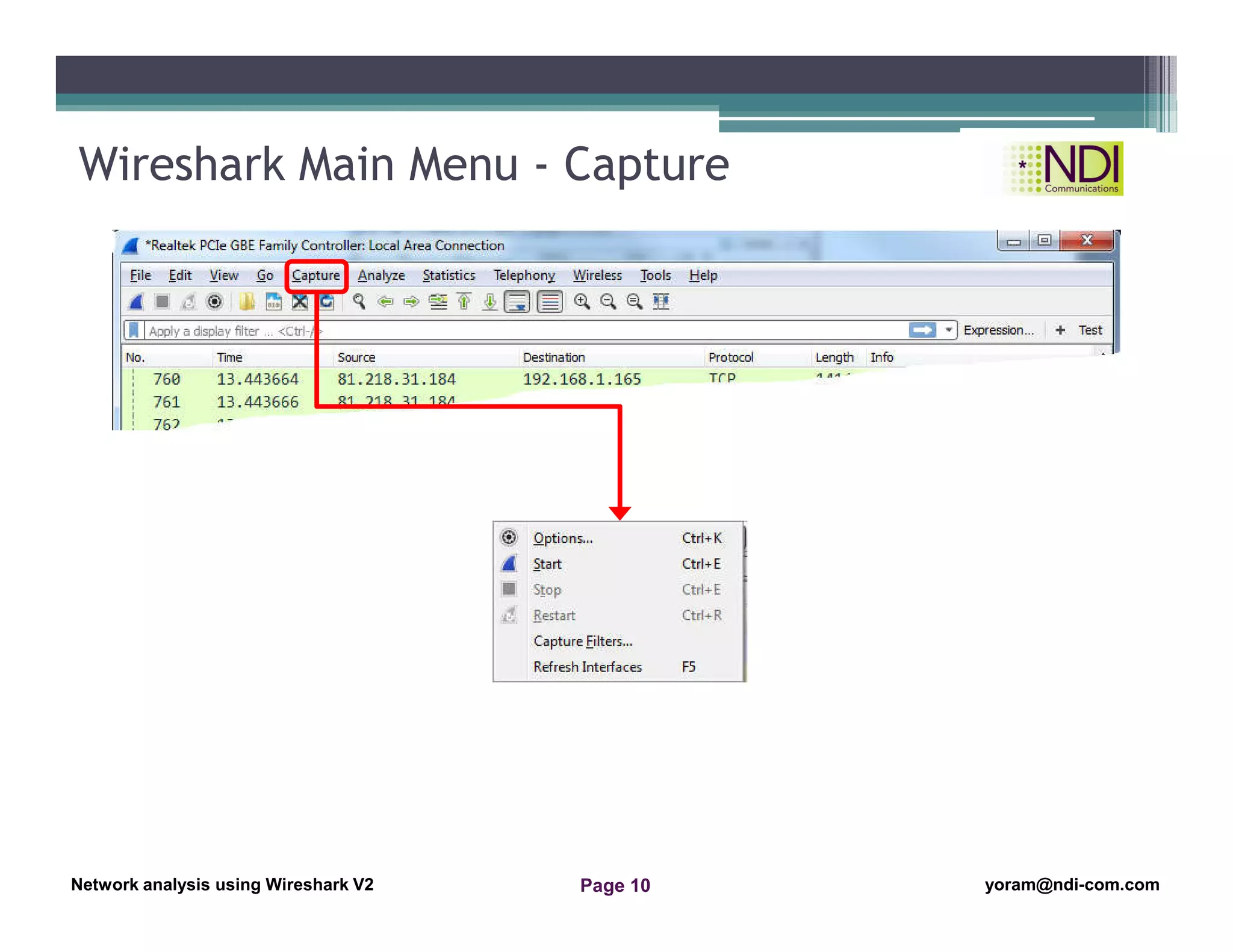This screenshot has width=1233, height=952.
Task: Select the Restart menu entry
Action: coord(618,616)
